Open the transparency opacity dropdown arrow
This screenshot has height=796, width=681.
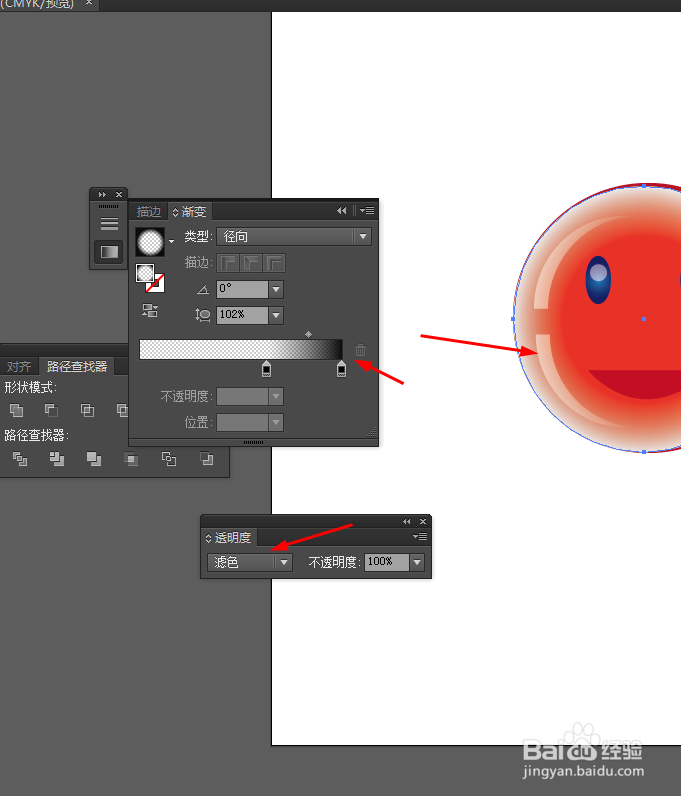coord(417,562)
